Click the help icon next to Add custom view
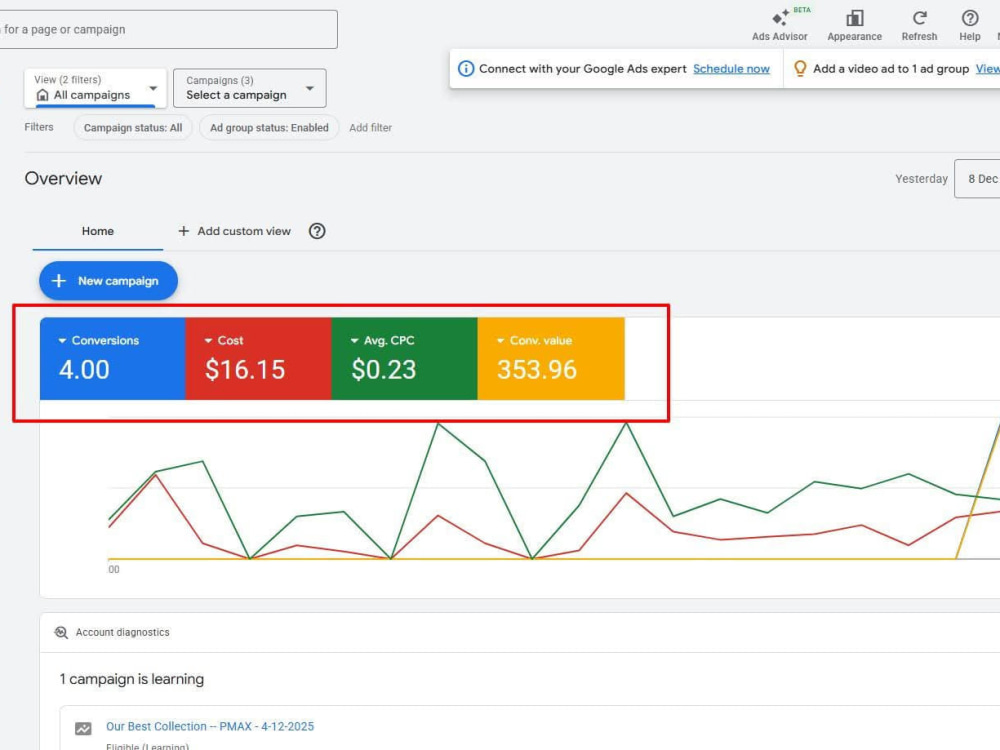The height and width of the screenshot is (750, 1000). (x=317, y=231)
